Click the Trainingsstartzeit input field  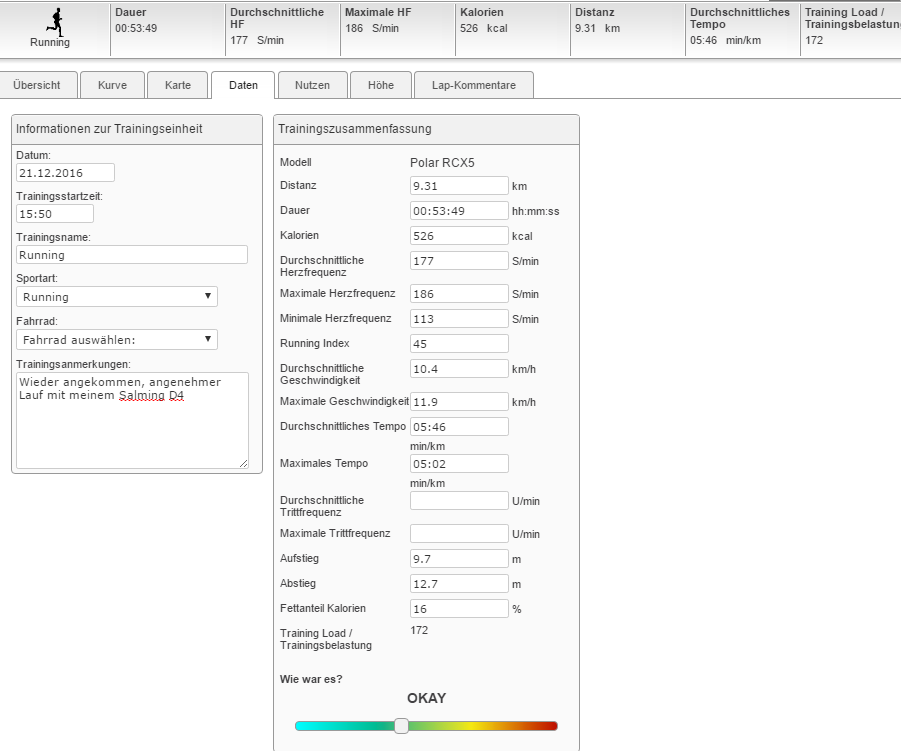pos(55,214)
